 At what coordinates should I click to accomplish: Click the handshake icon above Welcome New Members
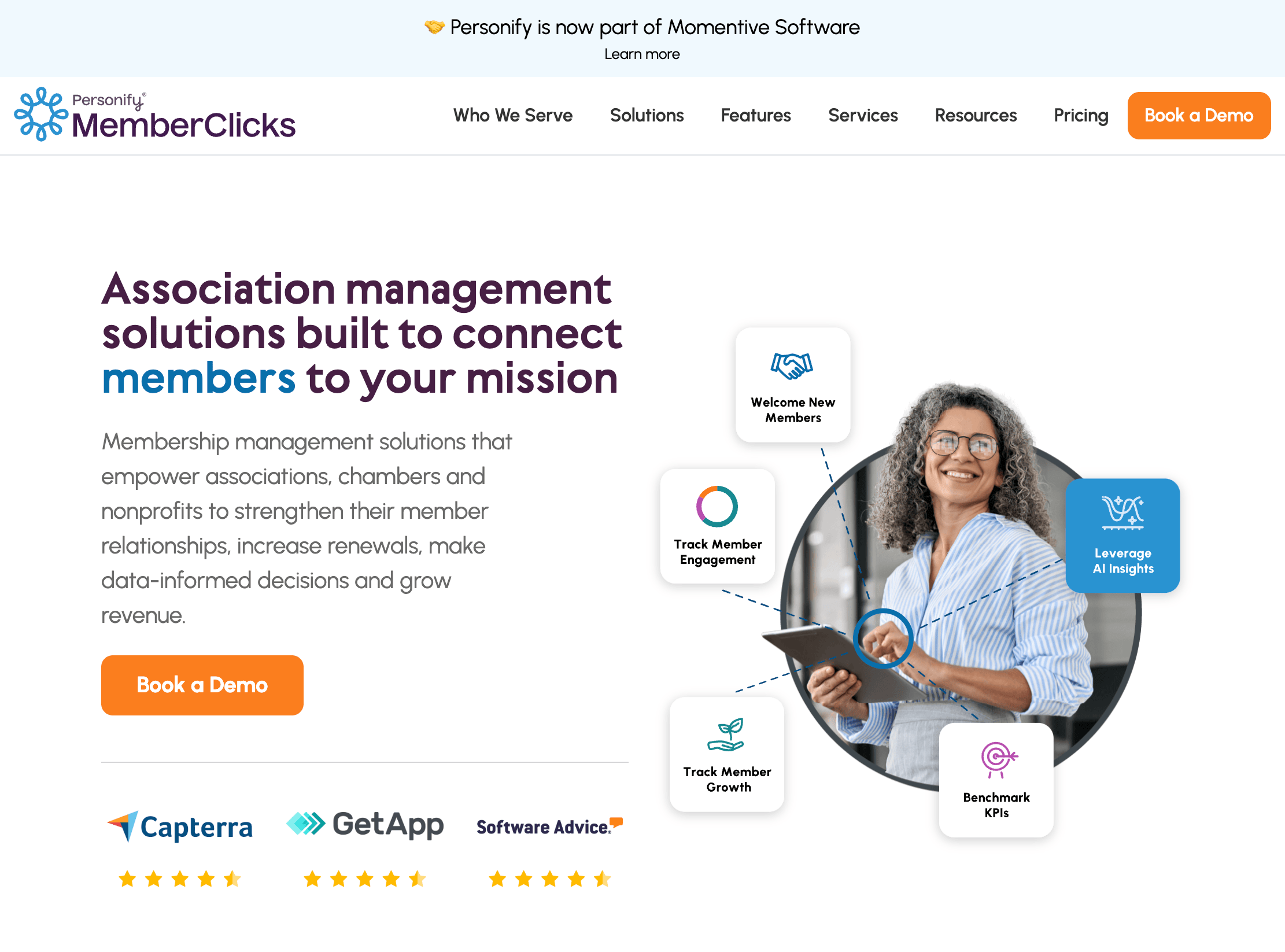pyautogui.click(x=792, y=366)
